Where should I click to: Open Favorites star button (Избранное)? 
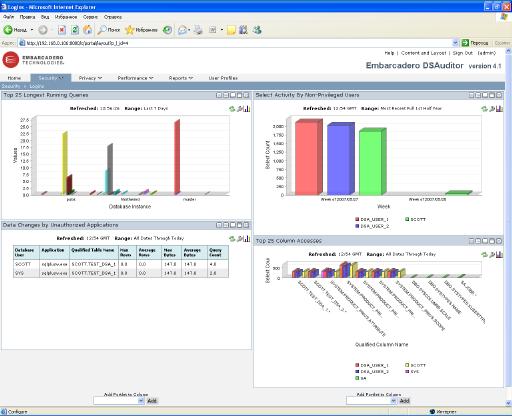[x=141, y=30]
